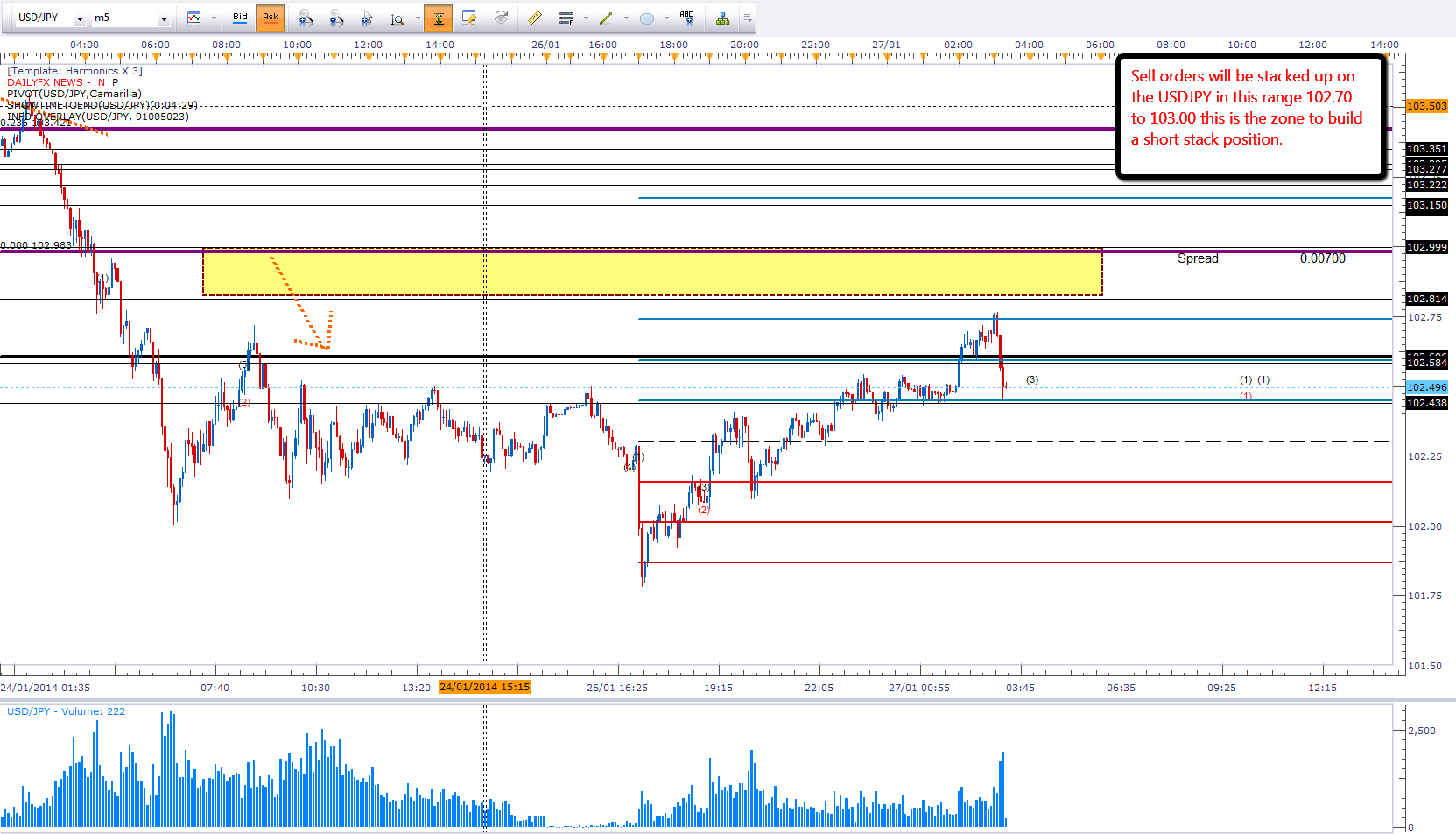Click the 102.584 price label
Viewport: 1456px width, 834px height.
tap(1427, 363)
